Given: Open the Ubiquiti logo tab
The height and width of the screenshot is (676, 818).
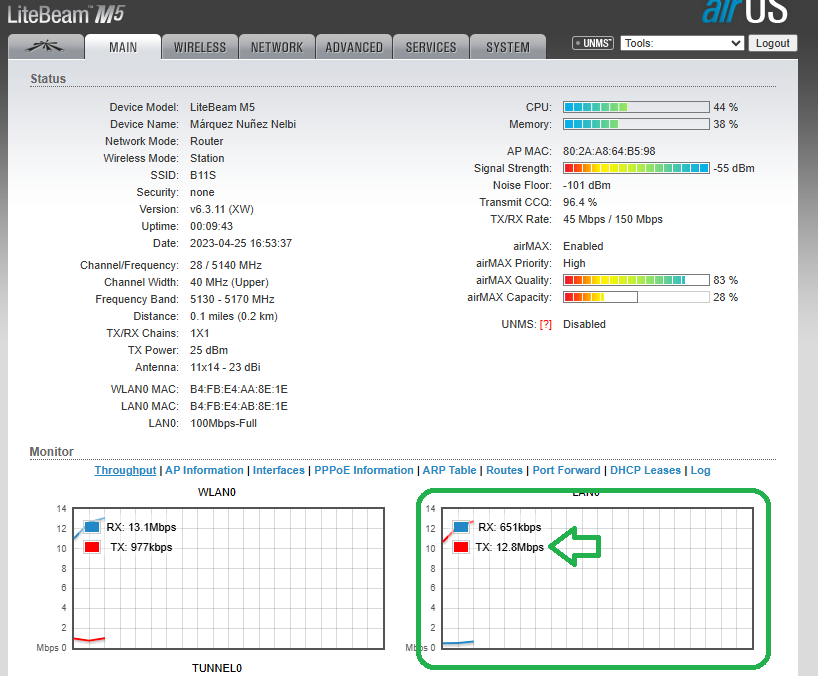Looking at the screenshot, I should pyautogui.click(x=44, y=47).
